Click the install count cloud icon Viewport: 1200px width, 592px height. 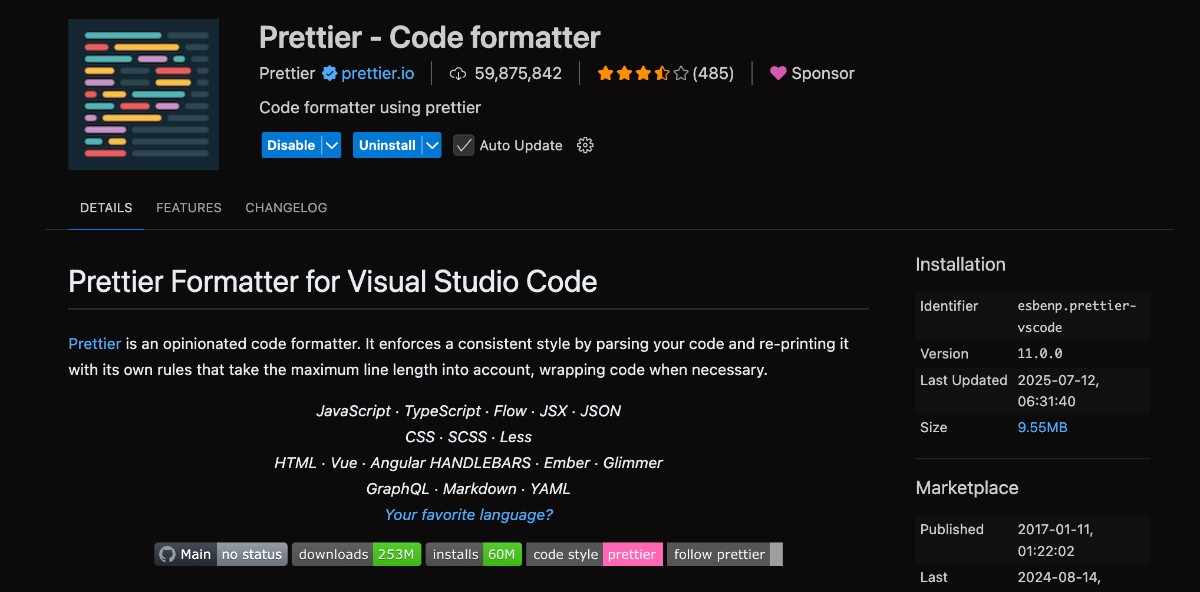(456, 72)
